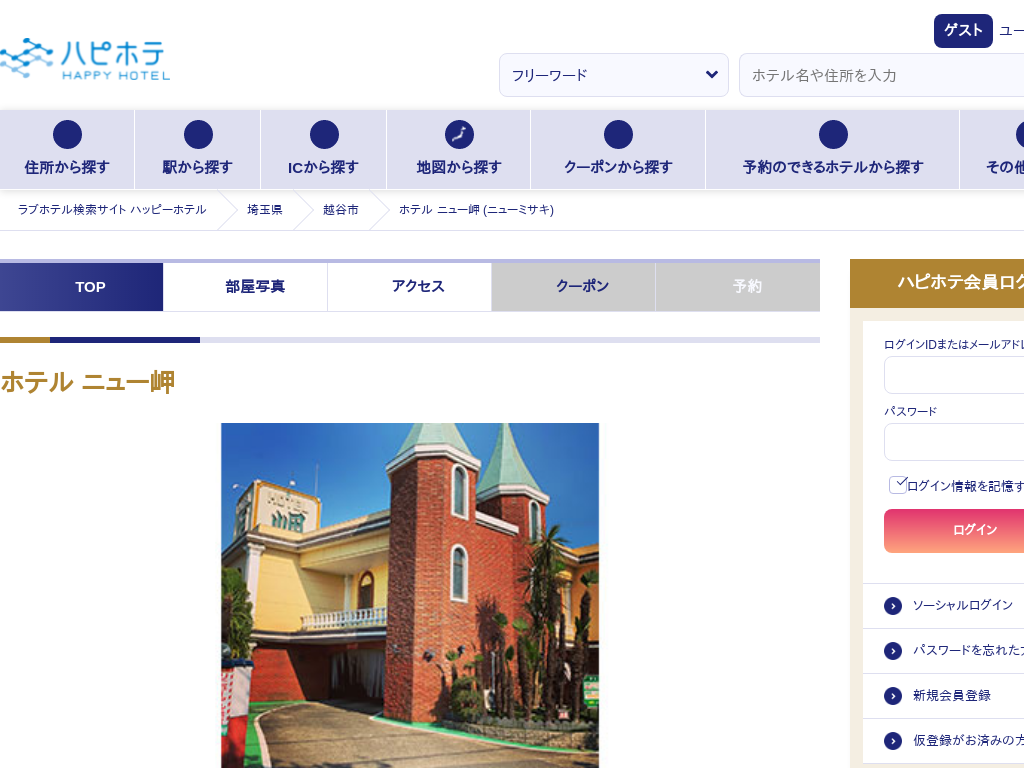Viewport: 1024px width, 768px height.
Task: Click the arrow icon beside 仮登録がお済みの方
Action: [x=893, y=741]
